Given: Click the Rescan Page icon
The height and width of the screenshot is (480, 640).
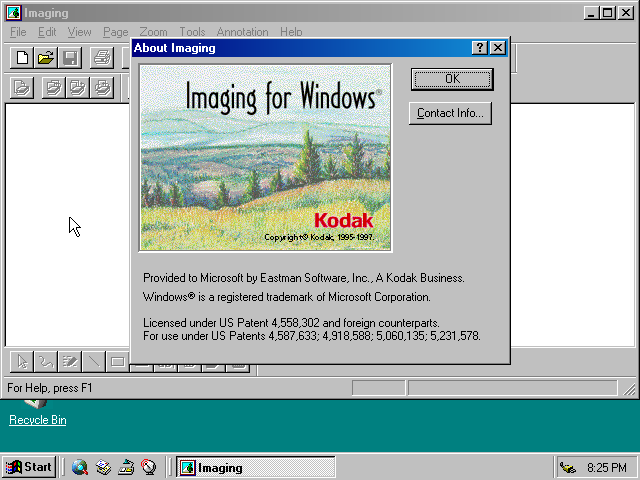Looking at the screenshot, I should tap(102, 87).
